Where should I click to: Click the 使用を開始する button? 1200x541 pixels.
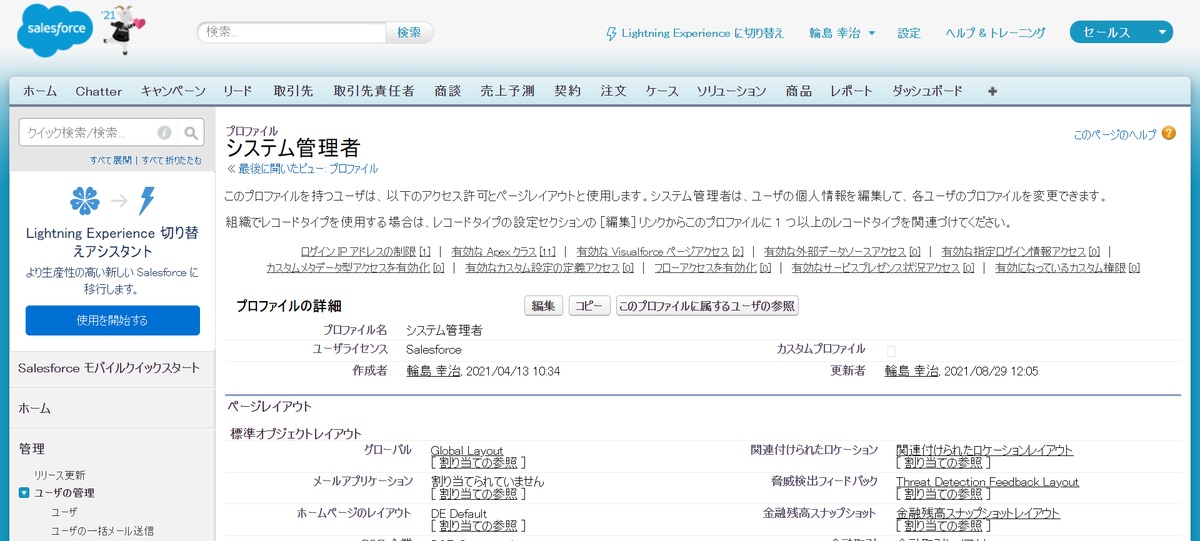112,320
